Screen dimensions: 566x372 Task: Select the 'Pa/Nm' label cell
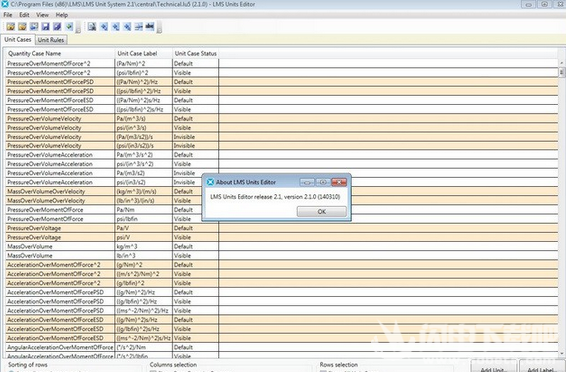144,210
